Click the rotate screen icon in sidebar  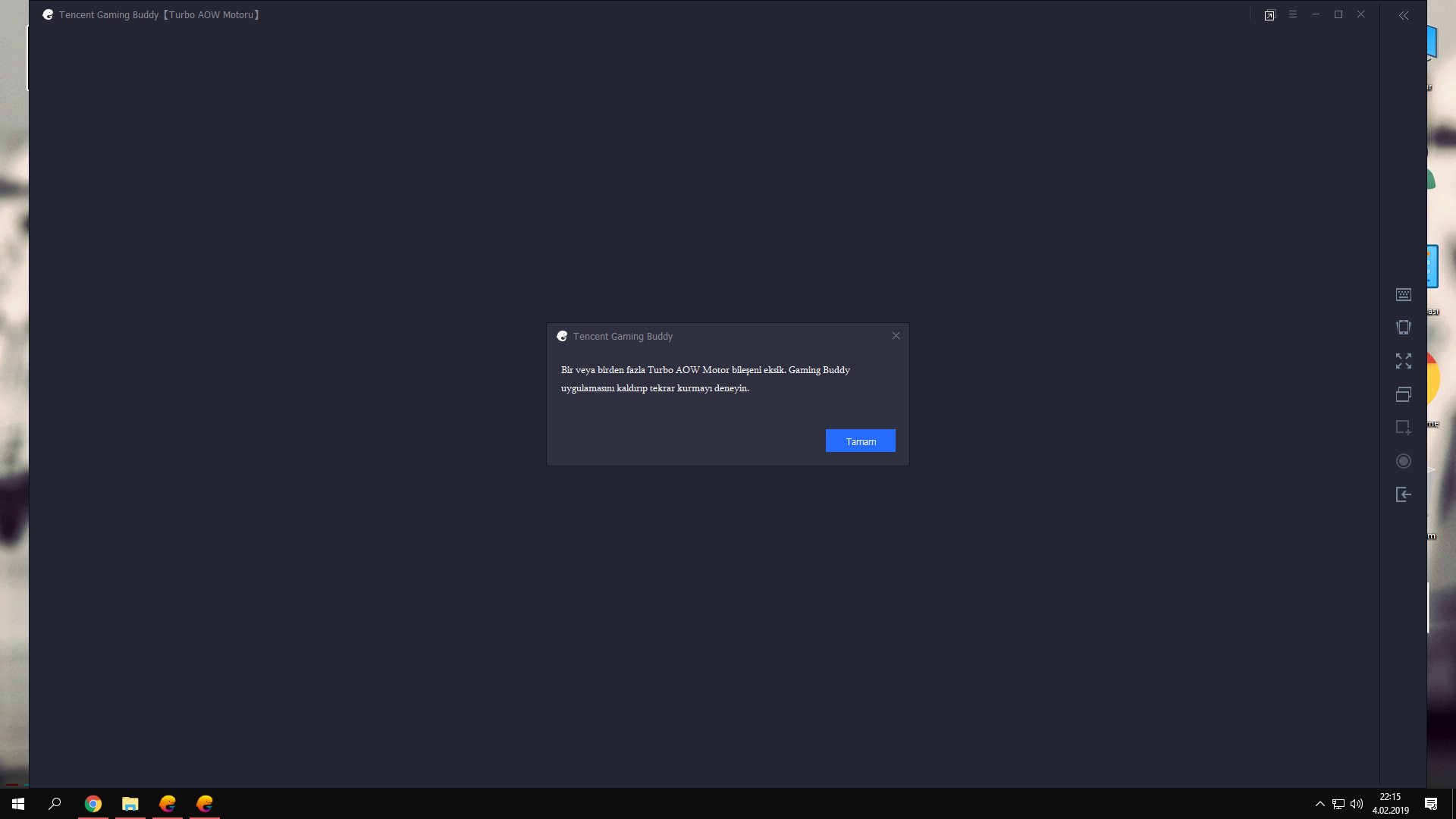[x=1404, y=328]
